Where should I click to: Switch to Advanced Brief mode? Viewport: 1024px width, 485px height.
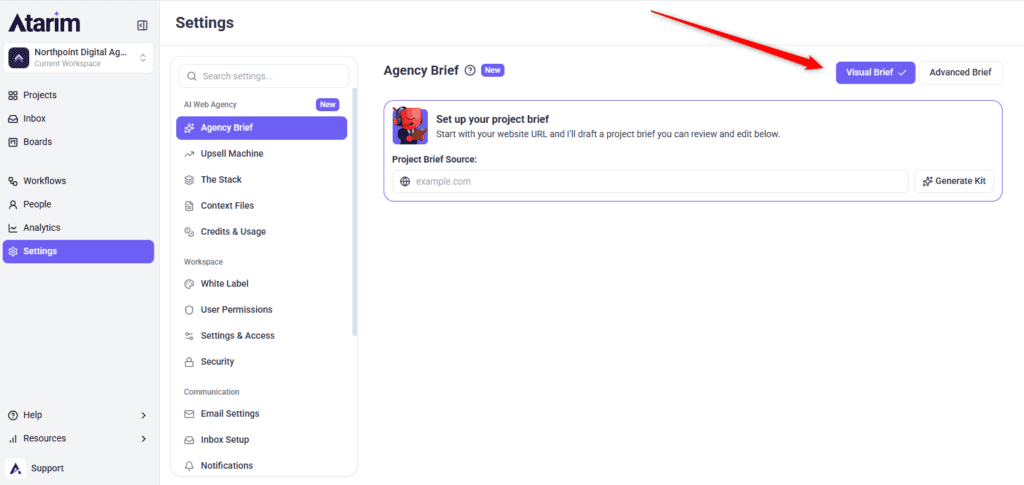click(x=960, y=72)
